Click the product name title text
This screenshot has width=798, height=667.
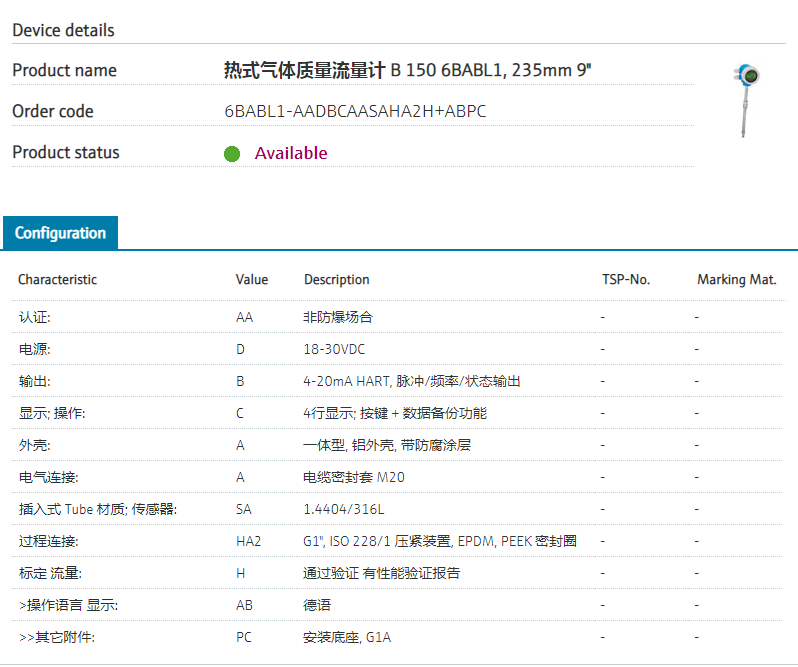click(x=411, y=70)
